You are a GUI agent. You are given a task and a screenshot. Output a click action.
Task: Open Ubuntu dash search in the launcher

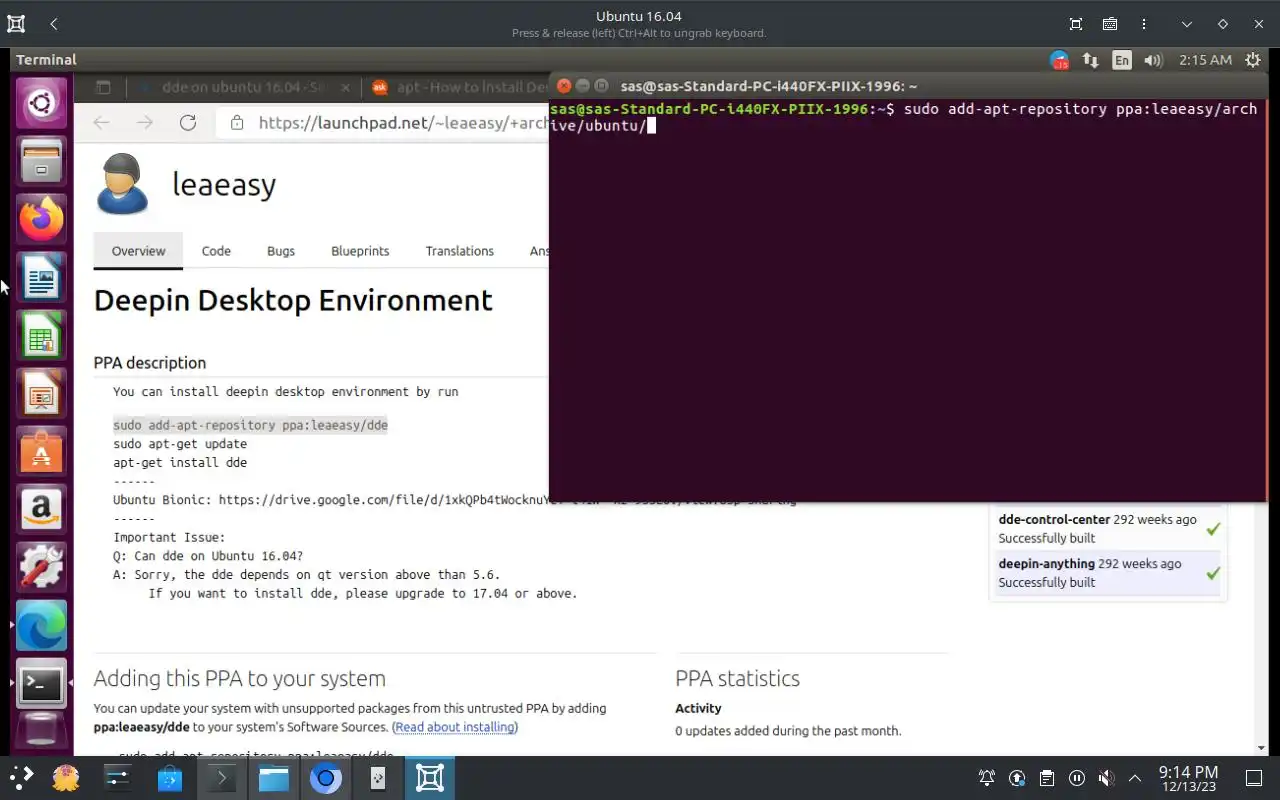click(41, 102)
